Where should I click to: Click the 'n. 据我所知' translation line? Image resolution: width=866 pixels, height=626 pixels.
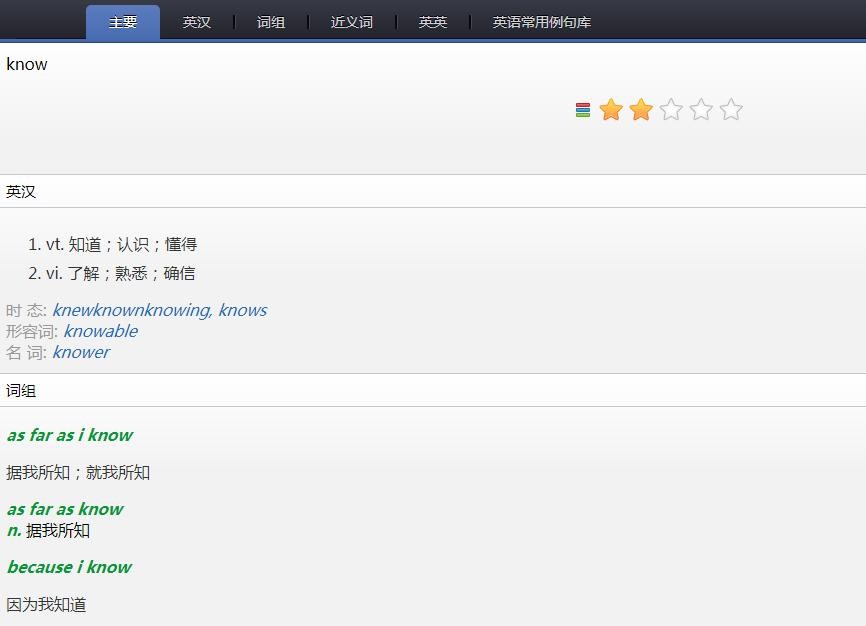(x=48, y=530)
